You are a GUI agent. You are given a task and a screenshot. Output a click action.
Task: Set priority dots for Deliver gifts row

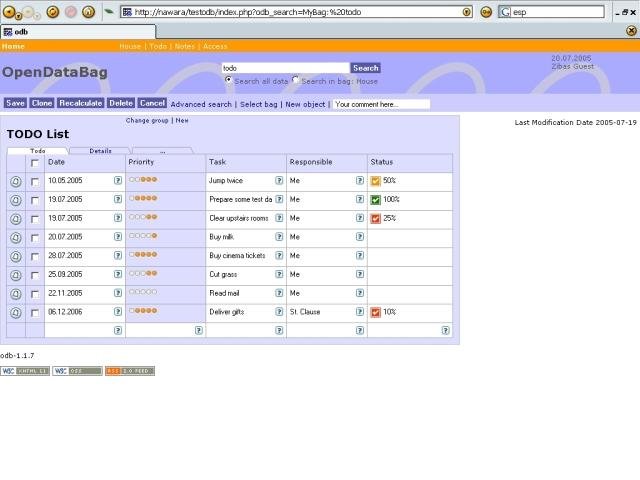click(143, 311)
